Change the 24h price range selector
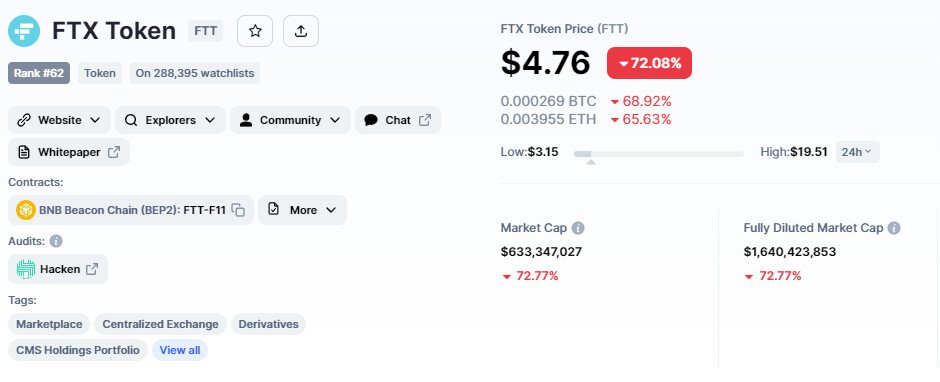 [x=858, y=152]
